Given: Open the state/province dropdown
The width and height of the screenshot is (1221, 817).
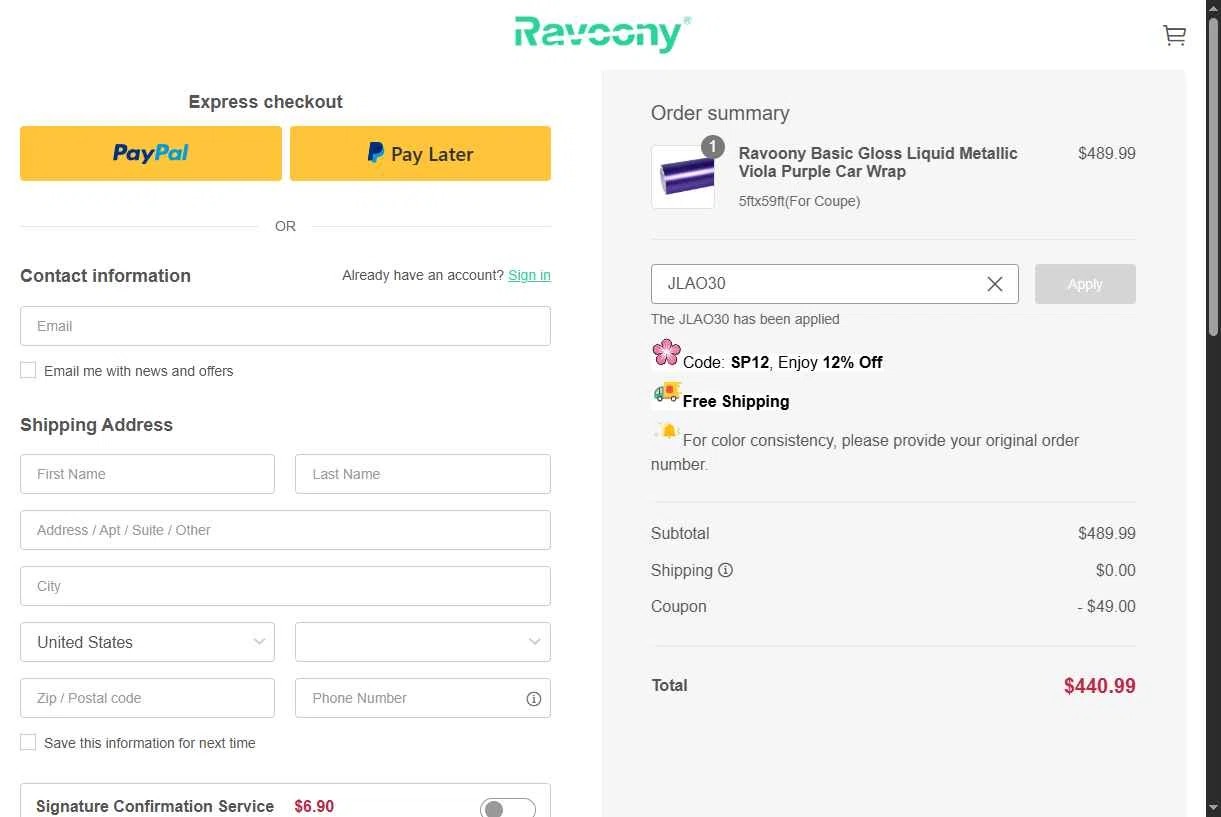Looking at the screenshot, I should [423, 642].
